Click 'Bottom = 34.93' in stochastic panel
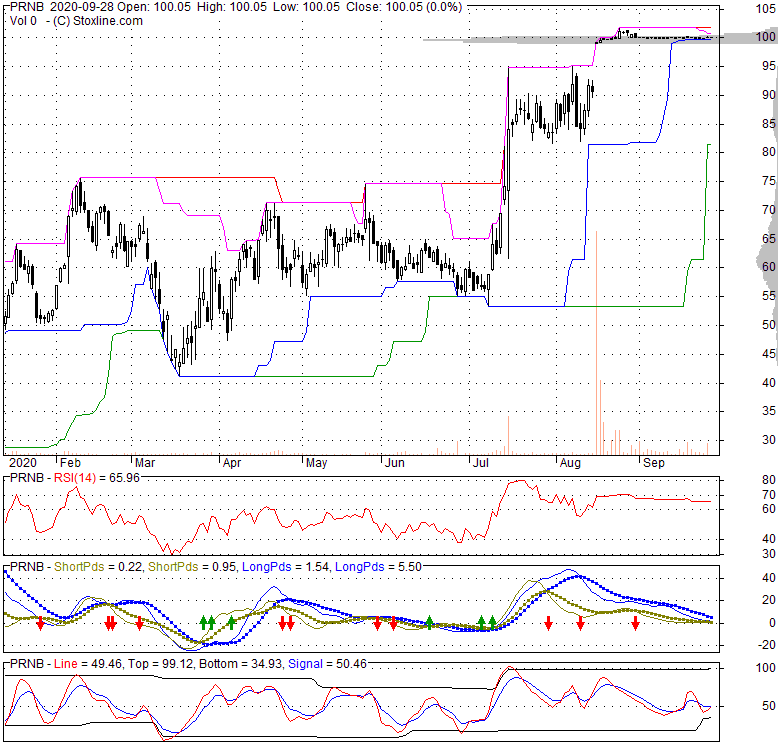Viewport: 780px width, 745px height. (241, 664)
